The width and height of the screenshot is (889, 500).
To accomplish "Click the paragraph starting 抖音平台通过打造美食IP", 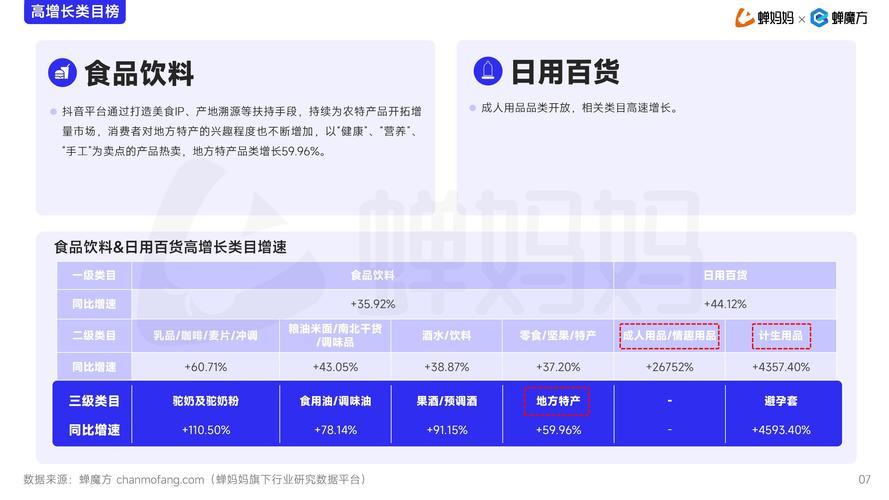I will [242, 132].
